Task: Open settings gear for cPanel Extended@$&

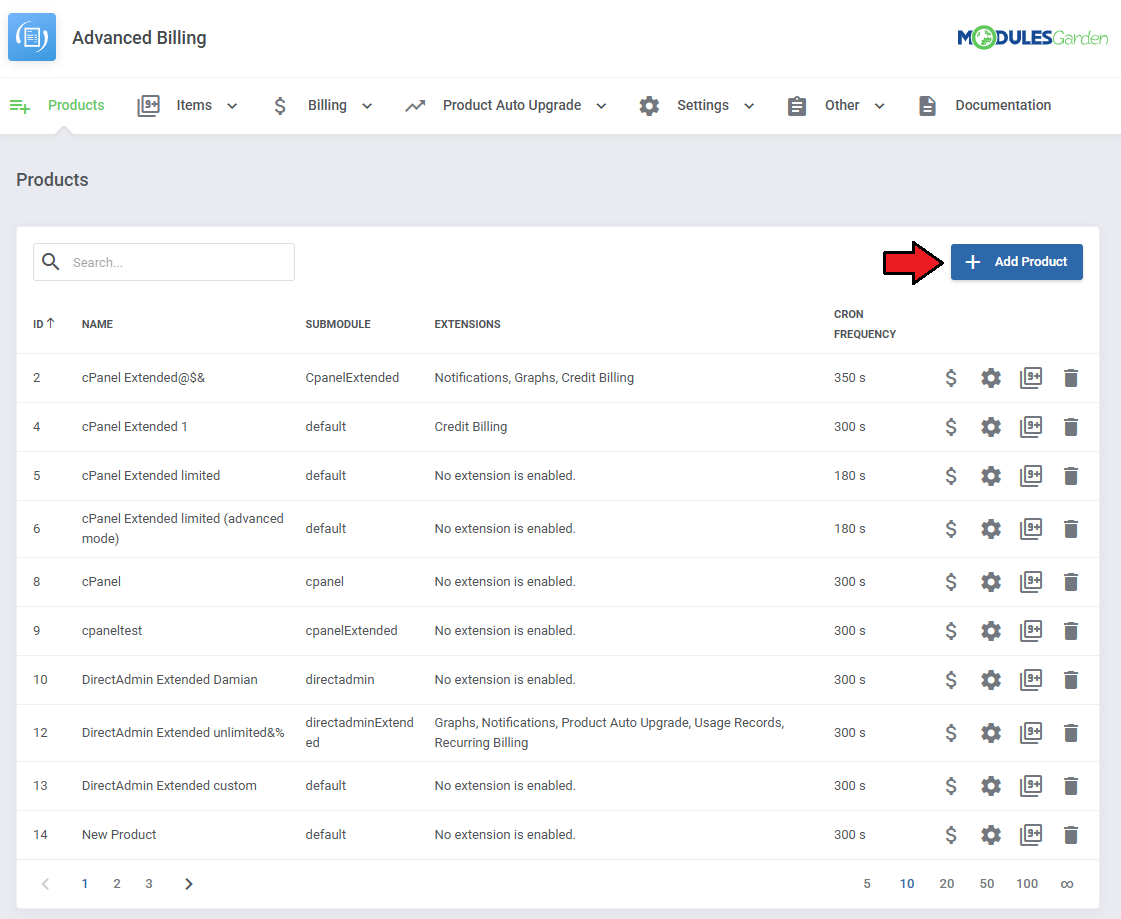Action: [x=990, y=378]
